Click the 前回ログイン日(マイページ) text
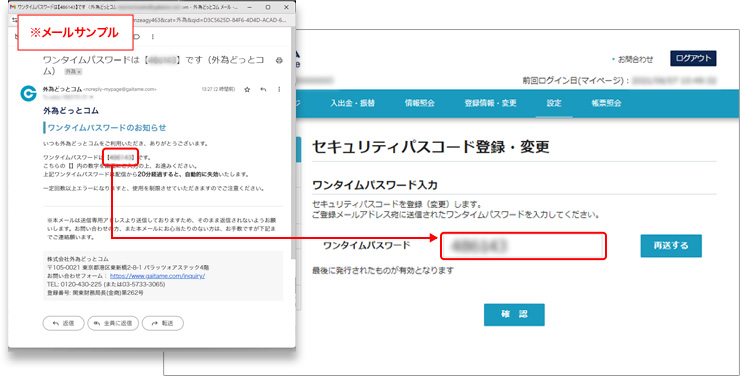 tap(575, 81)
